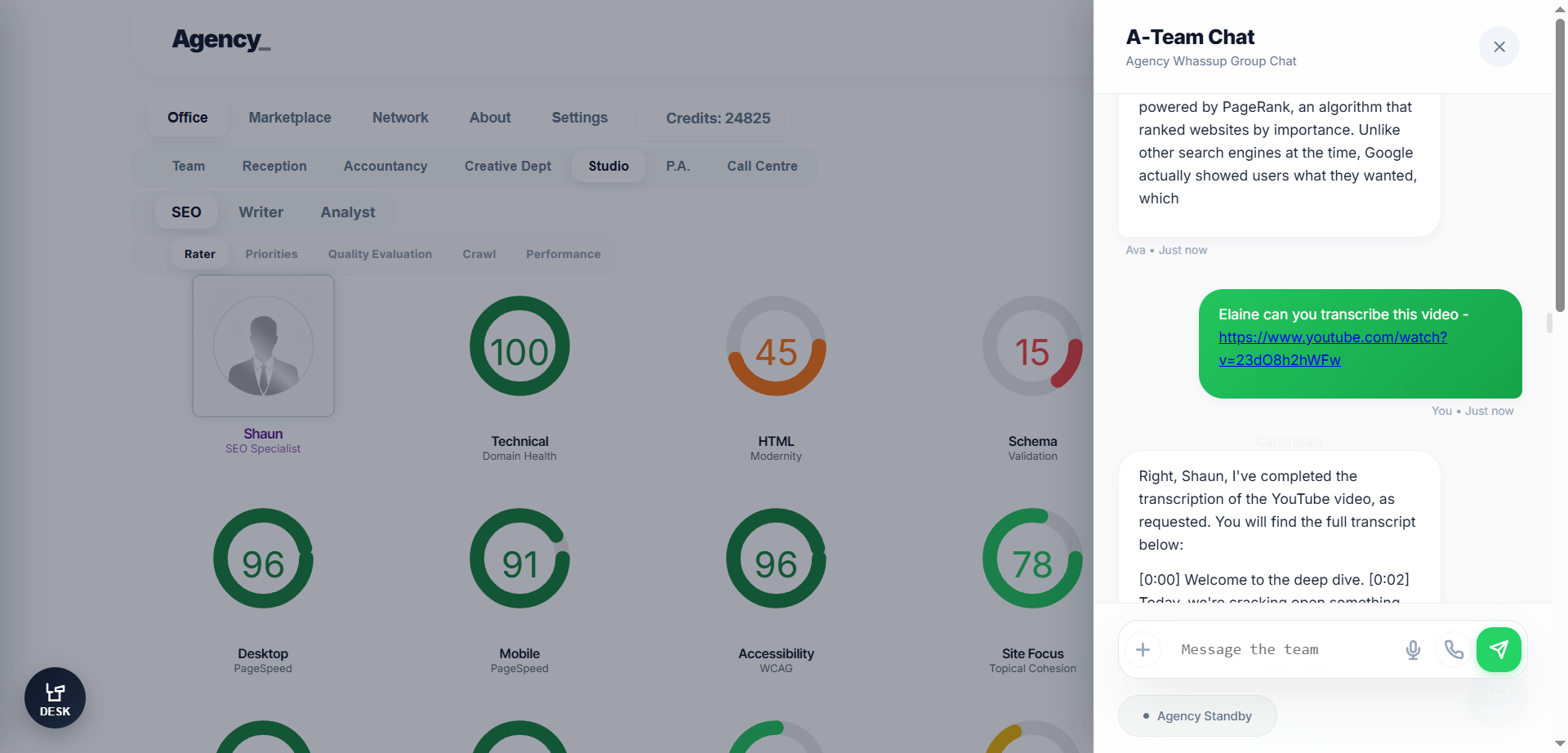1568x753 pixels.
Task: Open the HTML Modernity score gauge
Action: tap(776, 346)
